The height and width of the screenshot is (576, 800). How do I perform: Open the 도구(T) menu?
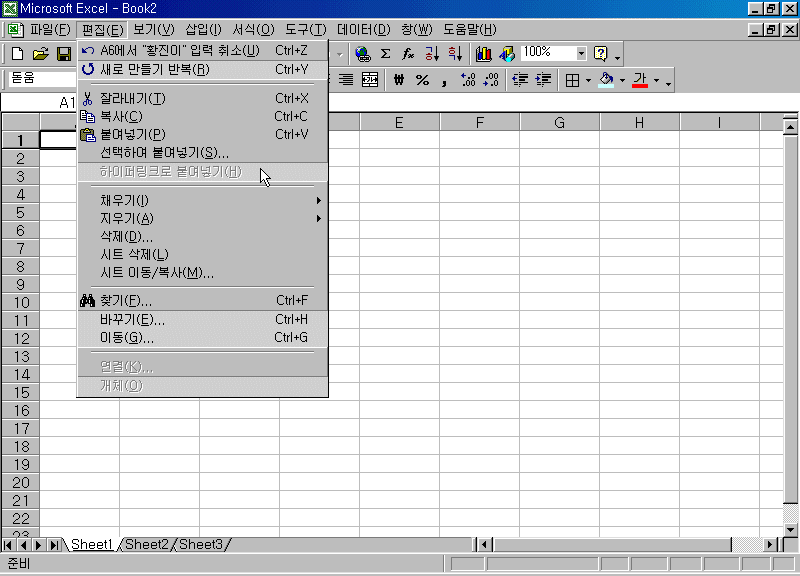point(306,30)
